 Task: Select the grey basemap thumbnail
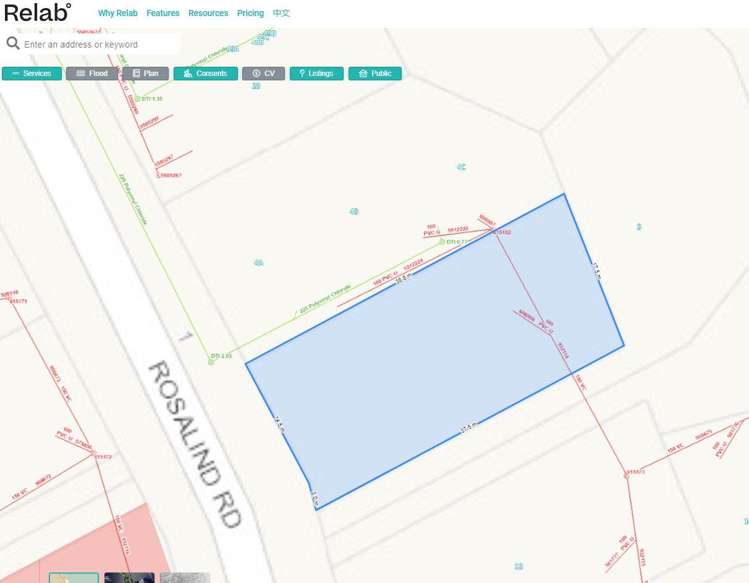click(x=185, y=578)
